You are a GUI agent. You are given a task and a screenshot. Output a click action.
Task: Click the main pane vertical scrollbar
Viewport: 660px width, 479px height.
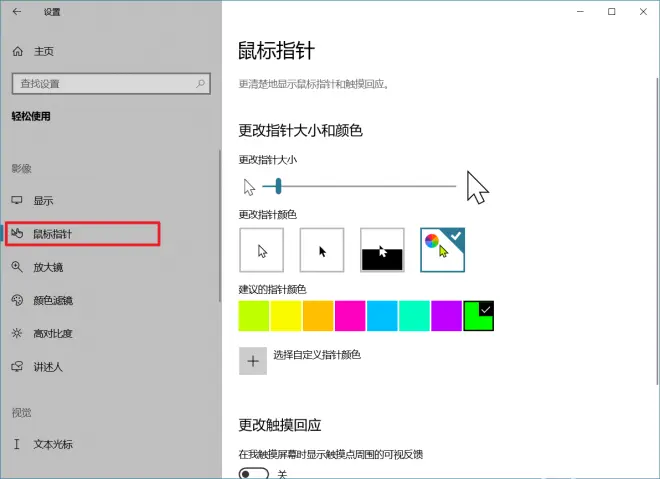(657, 231)
